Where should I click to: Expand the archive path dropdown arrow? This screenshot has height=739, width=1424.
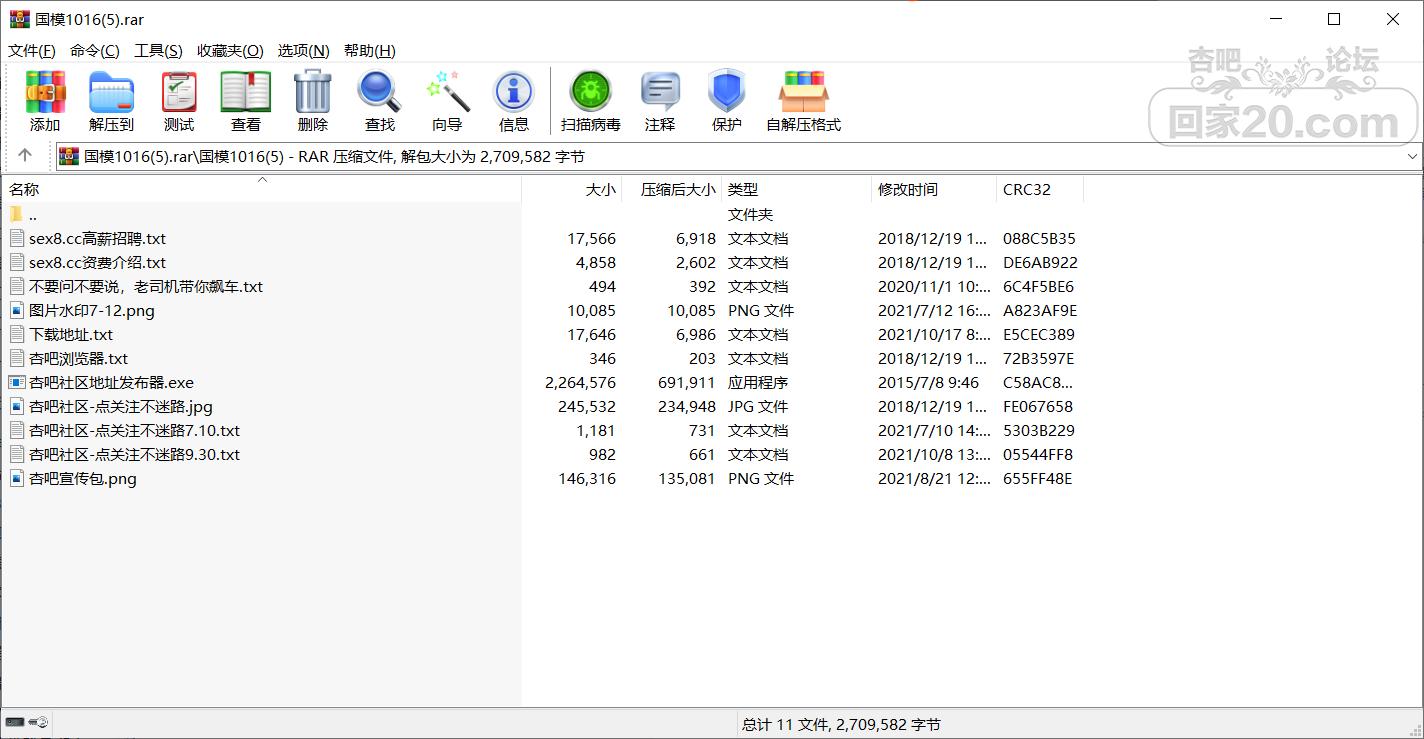point(1412,157)
